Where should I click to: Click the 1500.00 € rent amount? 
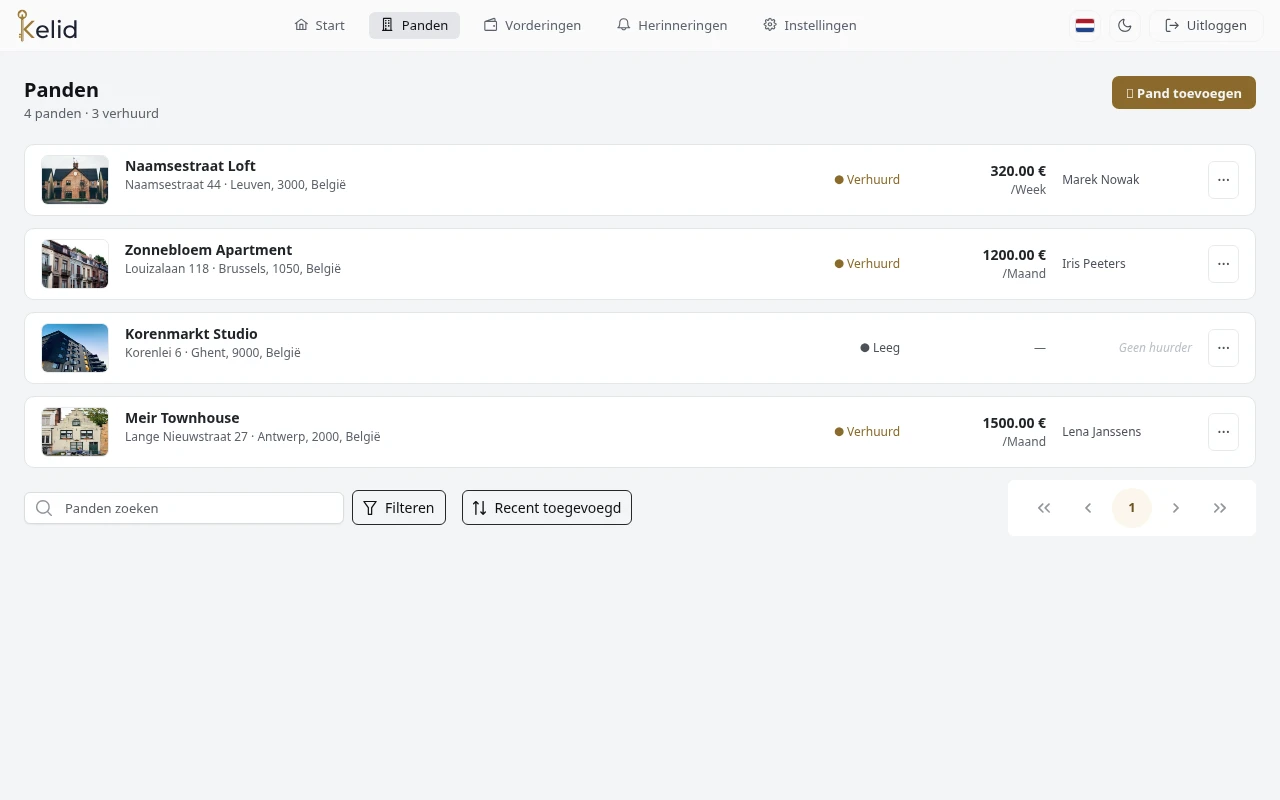(x=1014, y=423)
